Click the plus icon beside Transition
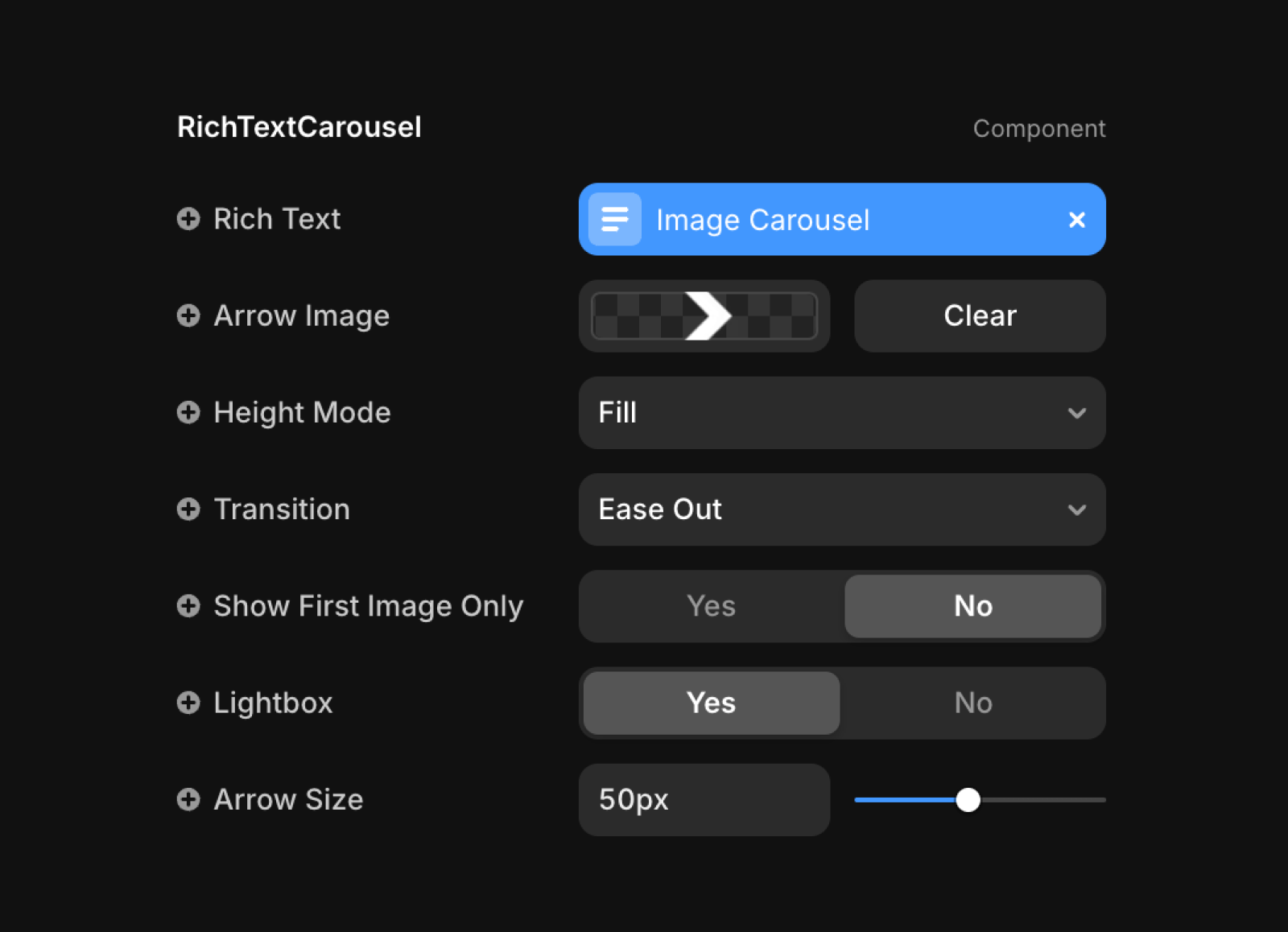The width and height of the screenshot is (1288, 932). 188,509
